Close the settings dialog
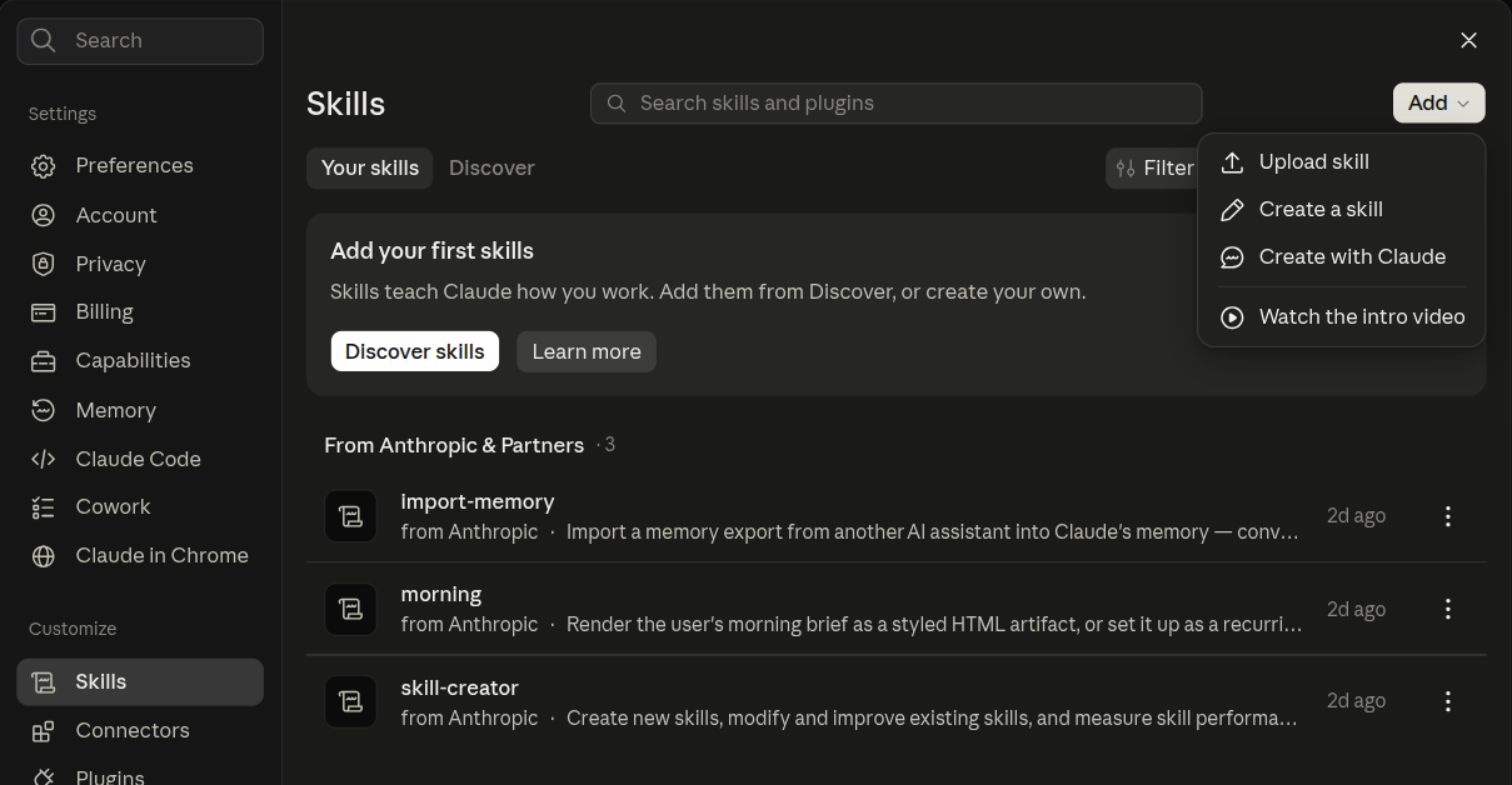1512x785 pixels. (1469, 40)
